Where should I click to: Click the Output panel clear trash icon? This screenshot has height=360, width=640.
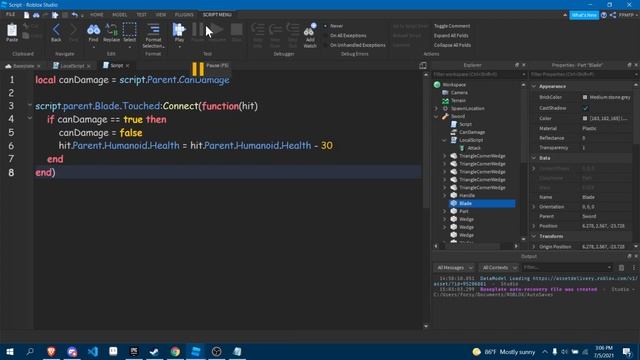(x=621, y=268)
